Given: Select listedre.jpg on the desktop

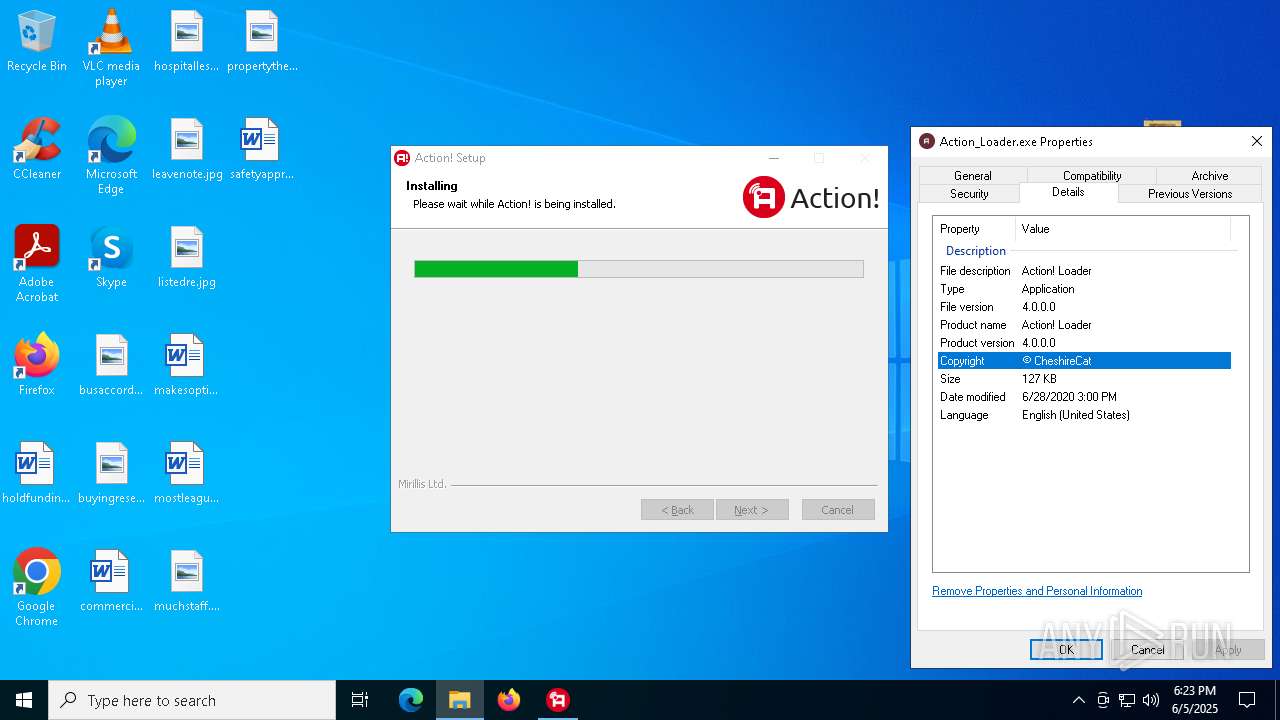Looking at the screenshot, I should 187,258.
